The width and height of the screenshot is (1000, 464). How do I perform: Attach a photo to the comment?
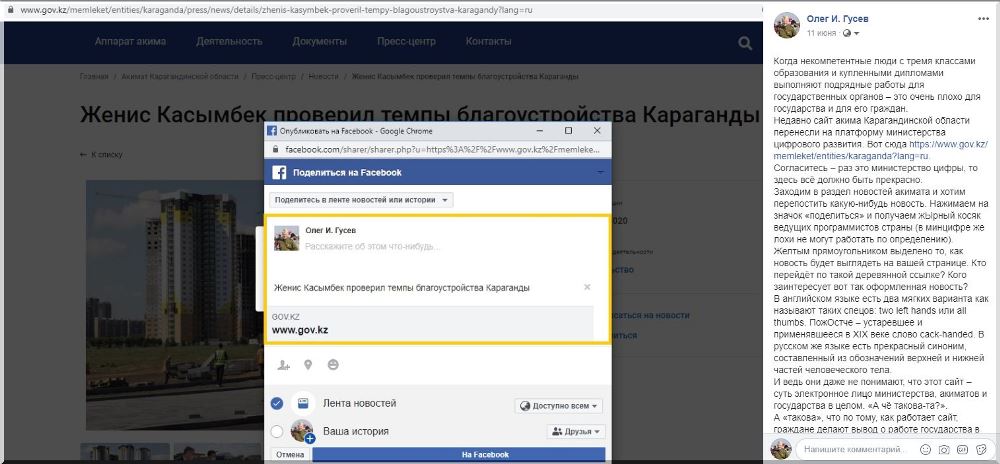[x=944, y=449]
